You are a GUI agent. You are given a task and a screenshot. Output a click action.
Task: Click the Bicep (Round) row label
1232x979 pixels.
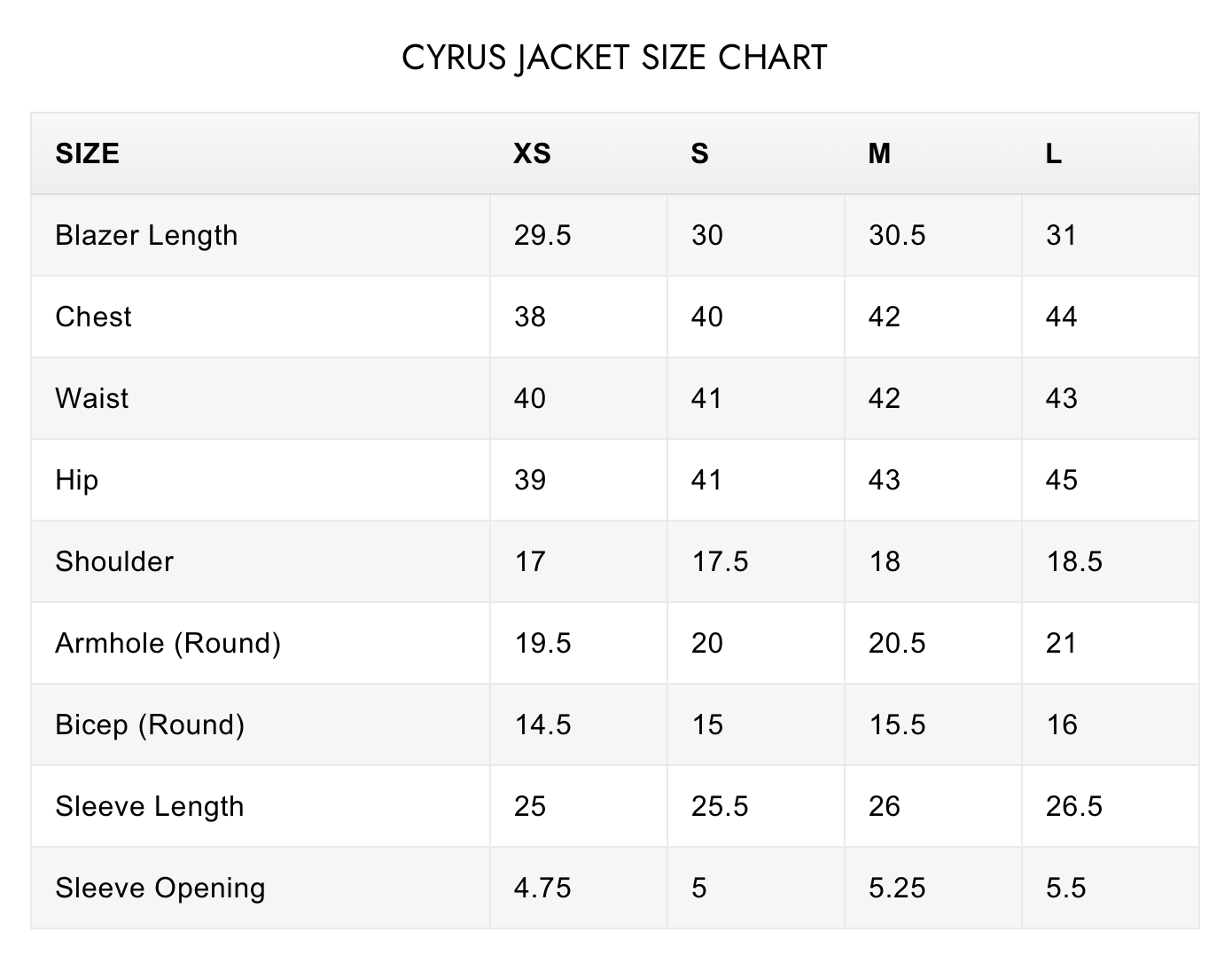[150, 724]
